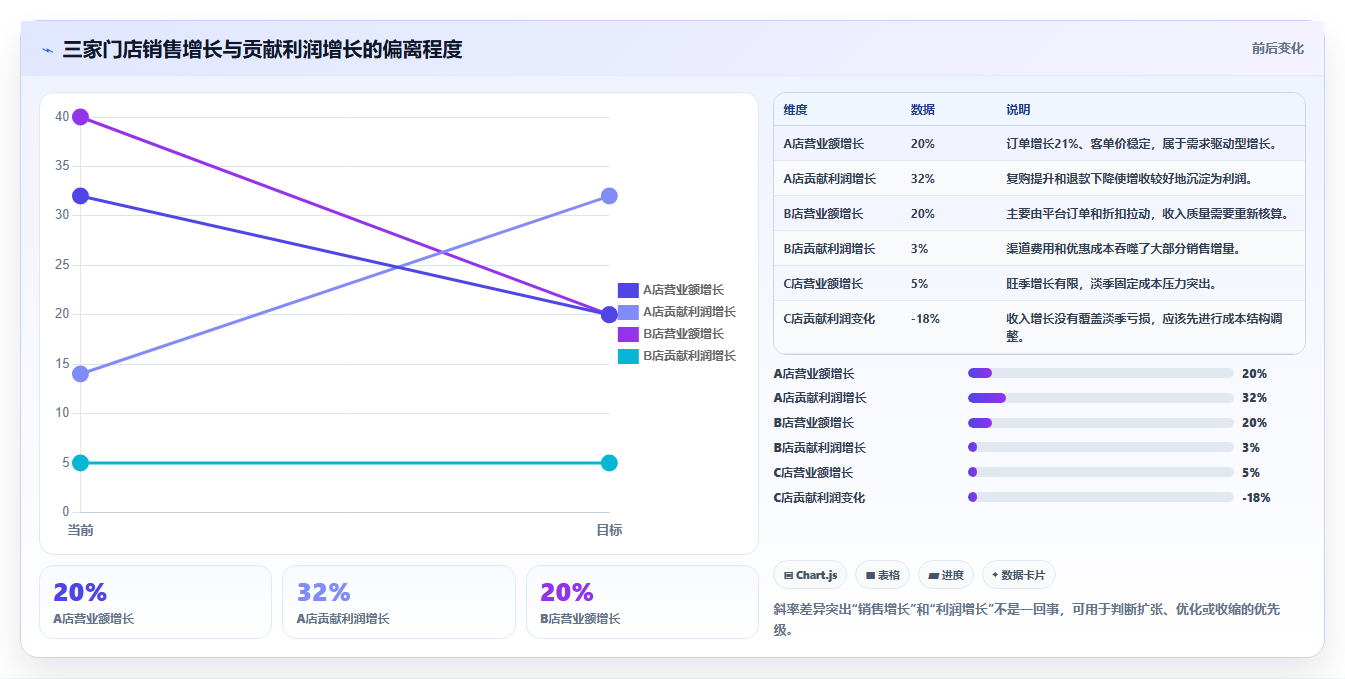Toggle the A店贡献利润增长 legend swatch
Viewport: 1345px width, 679px height.
click(x=628, y=312)
